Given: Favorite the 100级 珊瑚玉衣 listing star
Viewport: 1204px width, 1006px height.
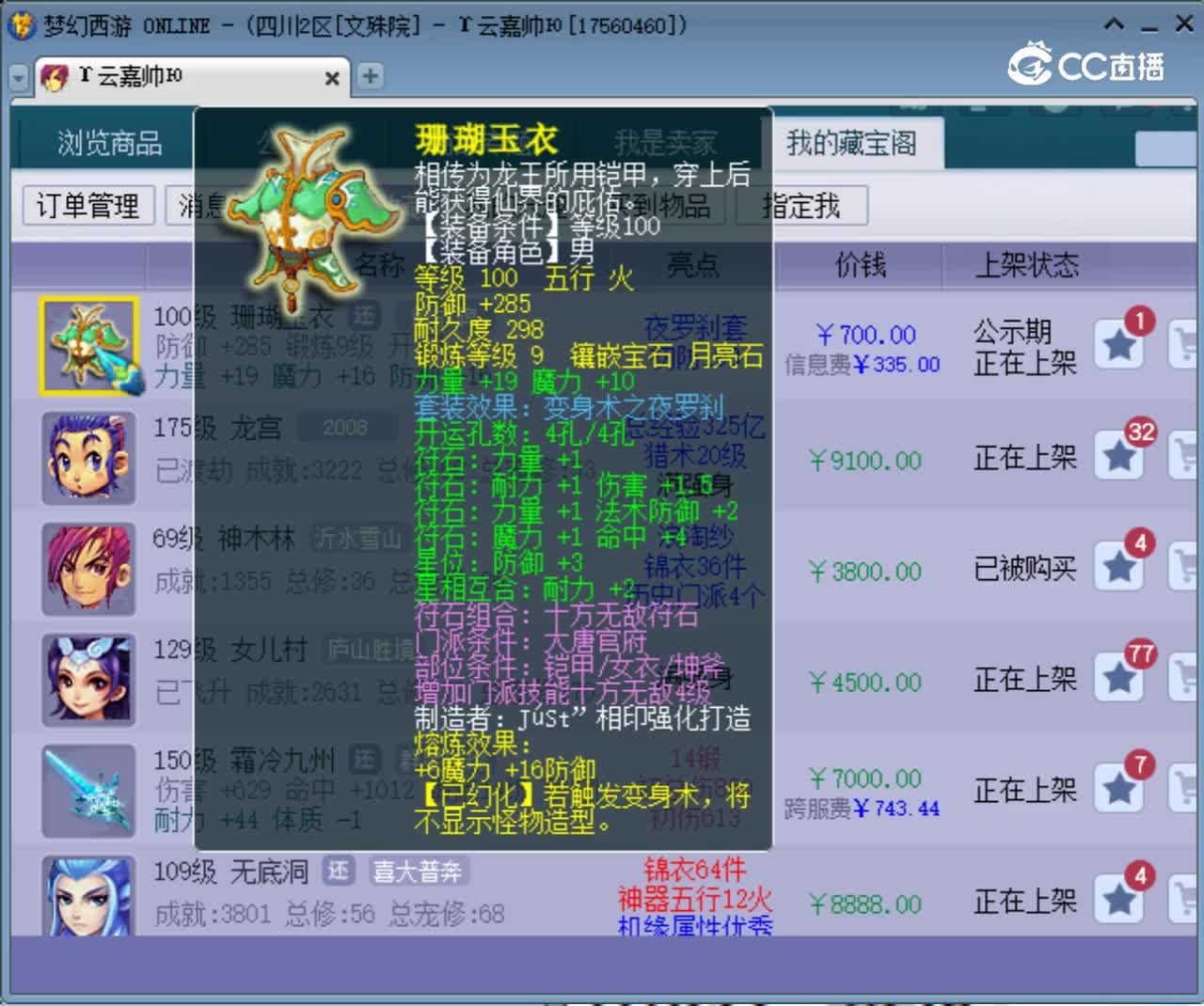Looking at the screenshot, I should tap(1119, 345).
